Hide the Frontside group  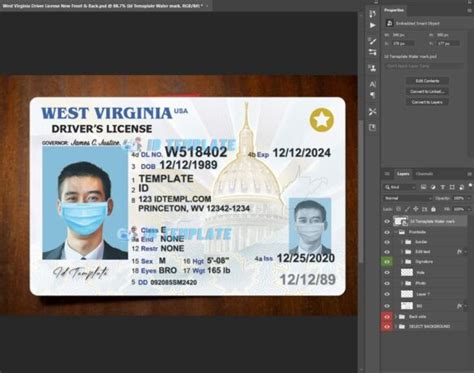387,232
